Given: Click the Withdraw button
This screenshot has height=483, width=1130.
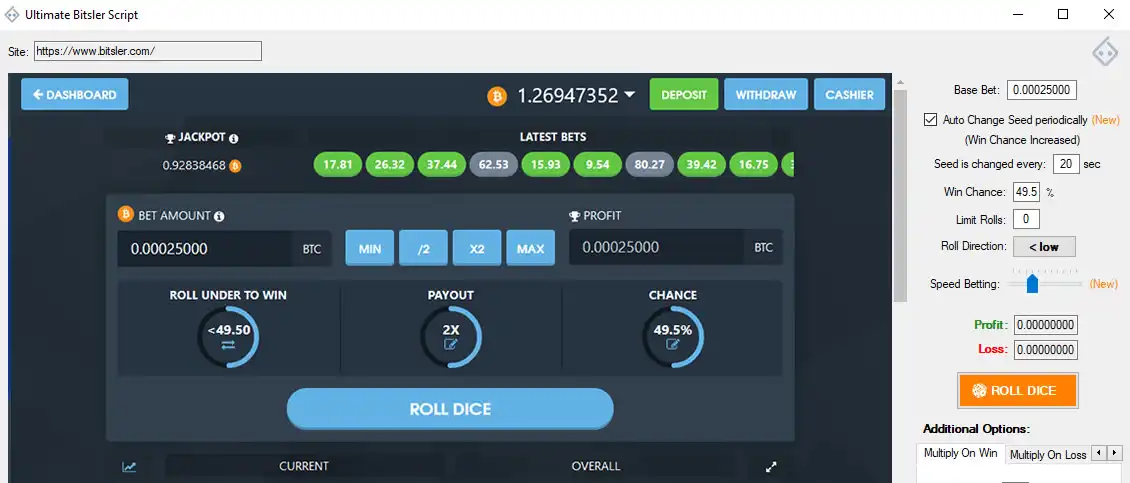Looking at the screenshot, I should pyautogui.click(x=766, y=94).
